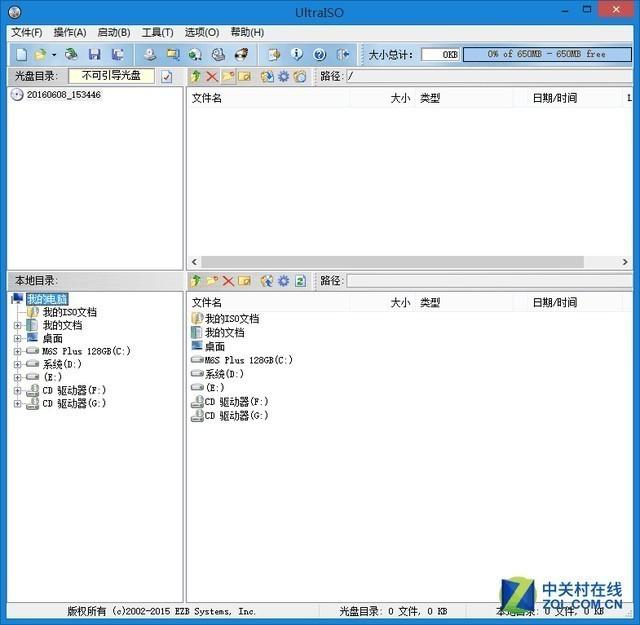Sort local files by 类型 column header
This screenshot has width=640, height=625.
(x=430, y=302)
